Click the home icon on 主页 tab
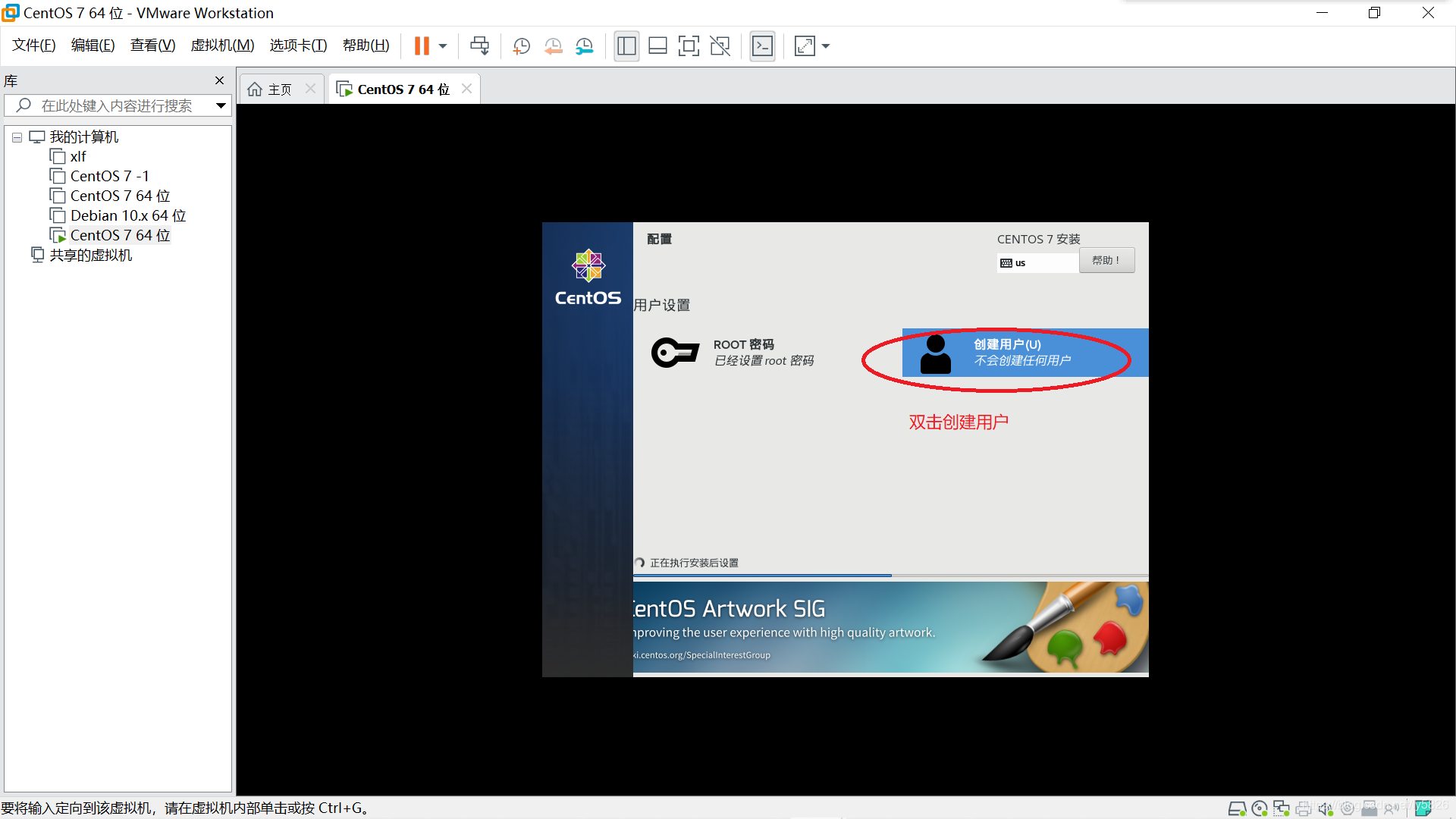Screen dimensions: 1456x819 255,89
